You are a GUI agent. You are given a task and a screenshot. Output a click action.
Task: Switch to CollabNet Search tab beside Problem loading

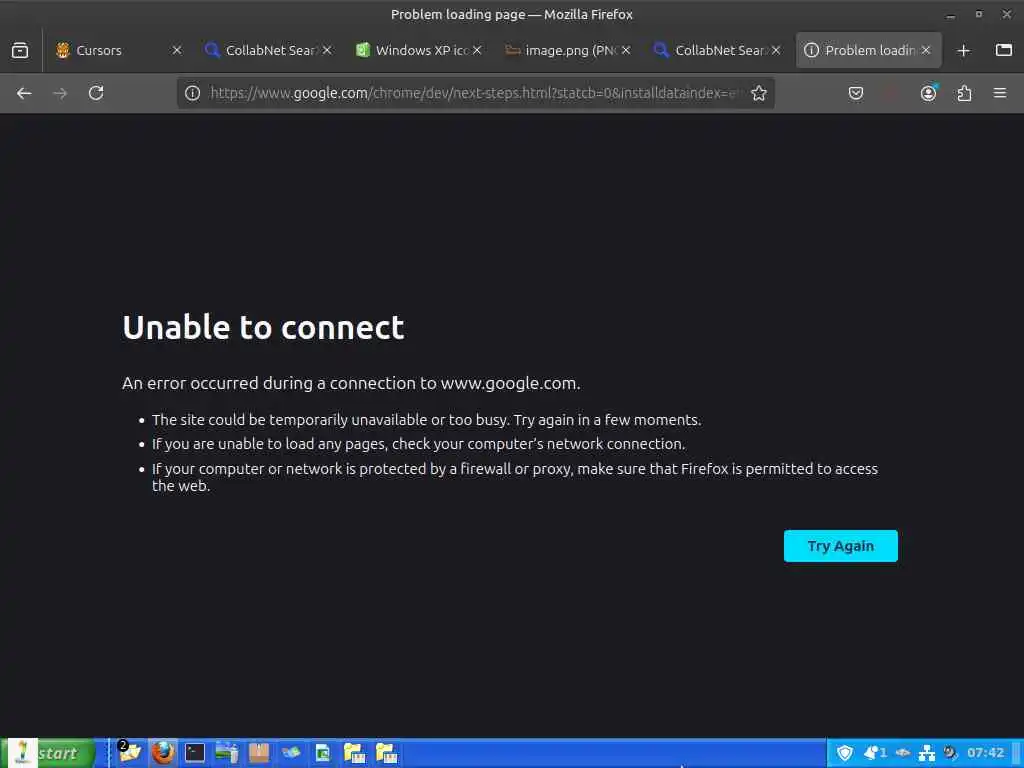(720, 50)
